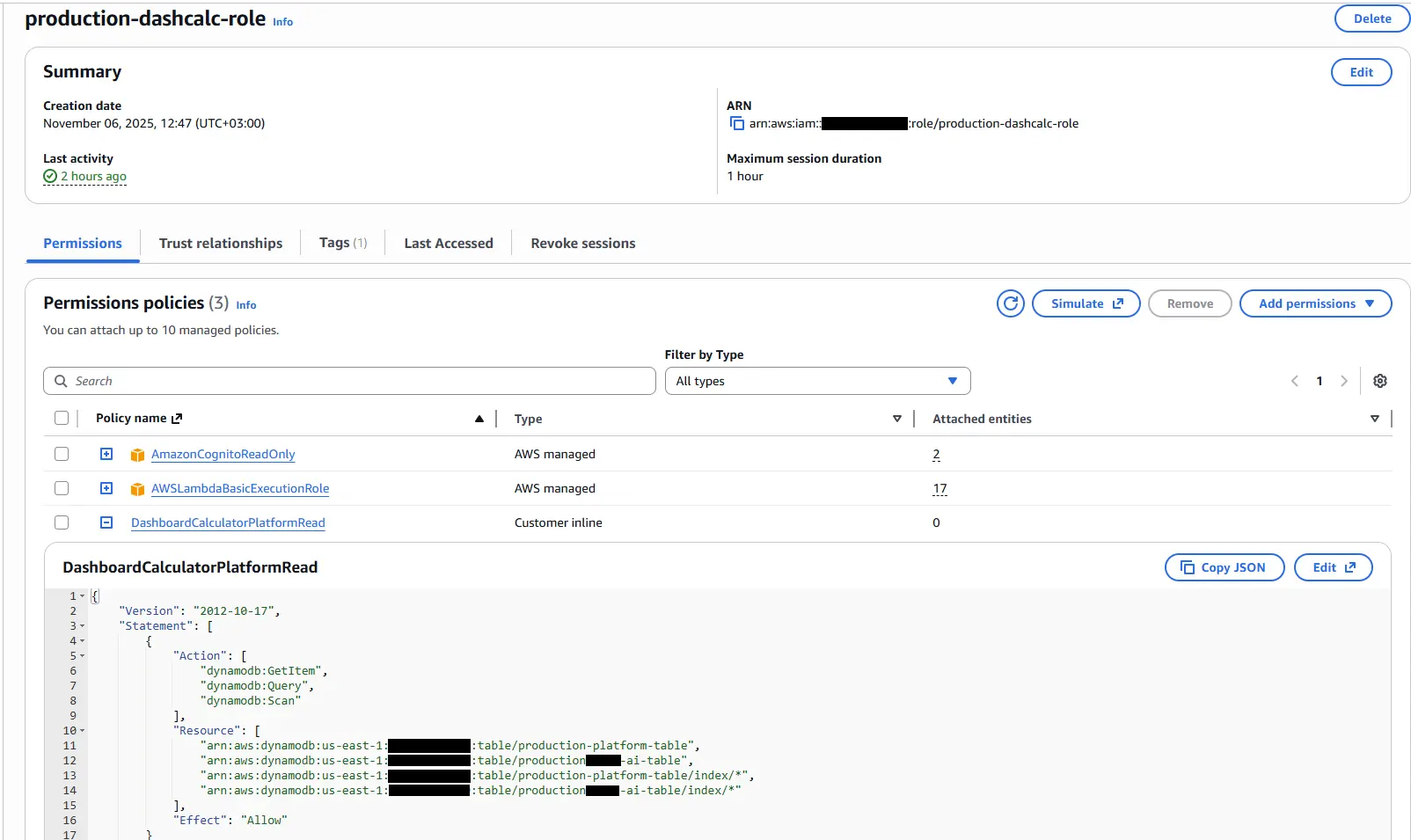Open the Last Accessed tab
The width and height of the screenshot is (1411, 840).
(449, 244)
